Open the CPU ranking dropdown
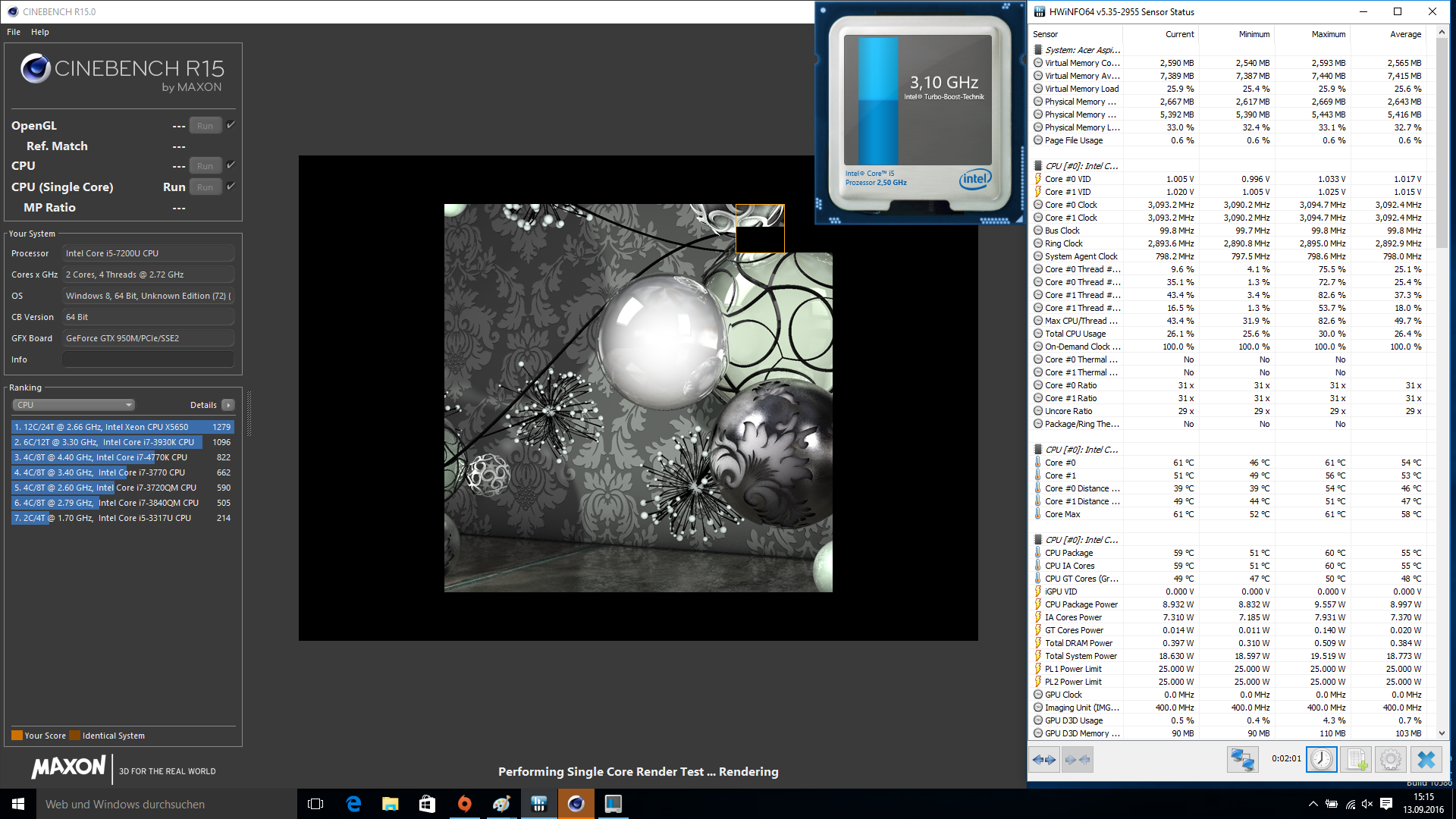This screenshot has width=1456, height=819. tap(74, 405)
